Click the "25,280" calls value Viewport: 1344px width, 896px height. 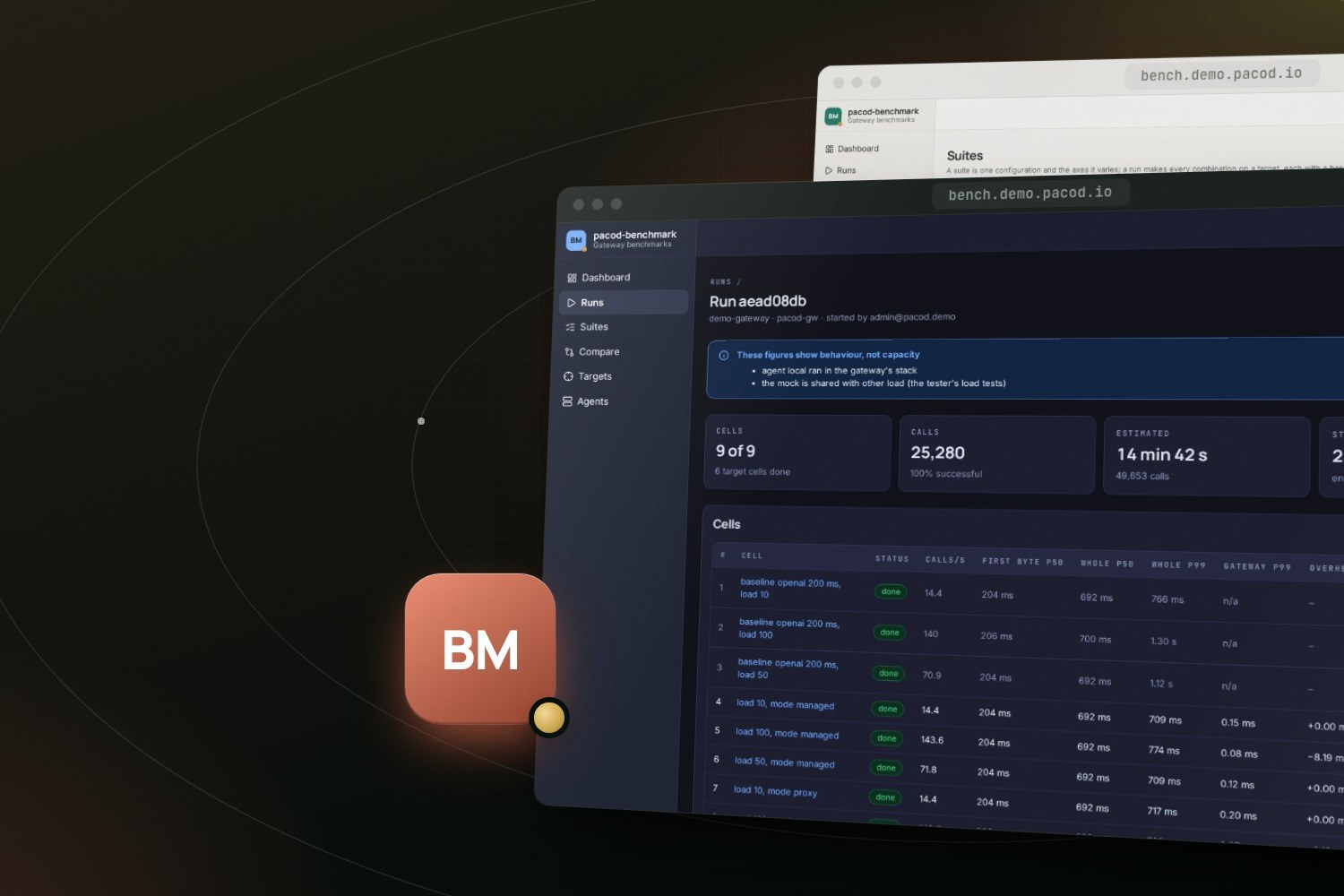(938, 453)
